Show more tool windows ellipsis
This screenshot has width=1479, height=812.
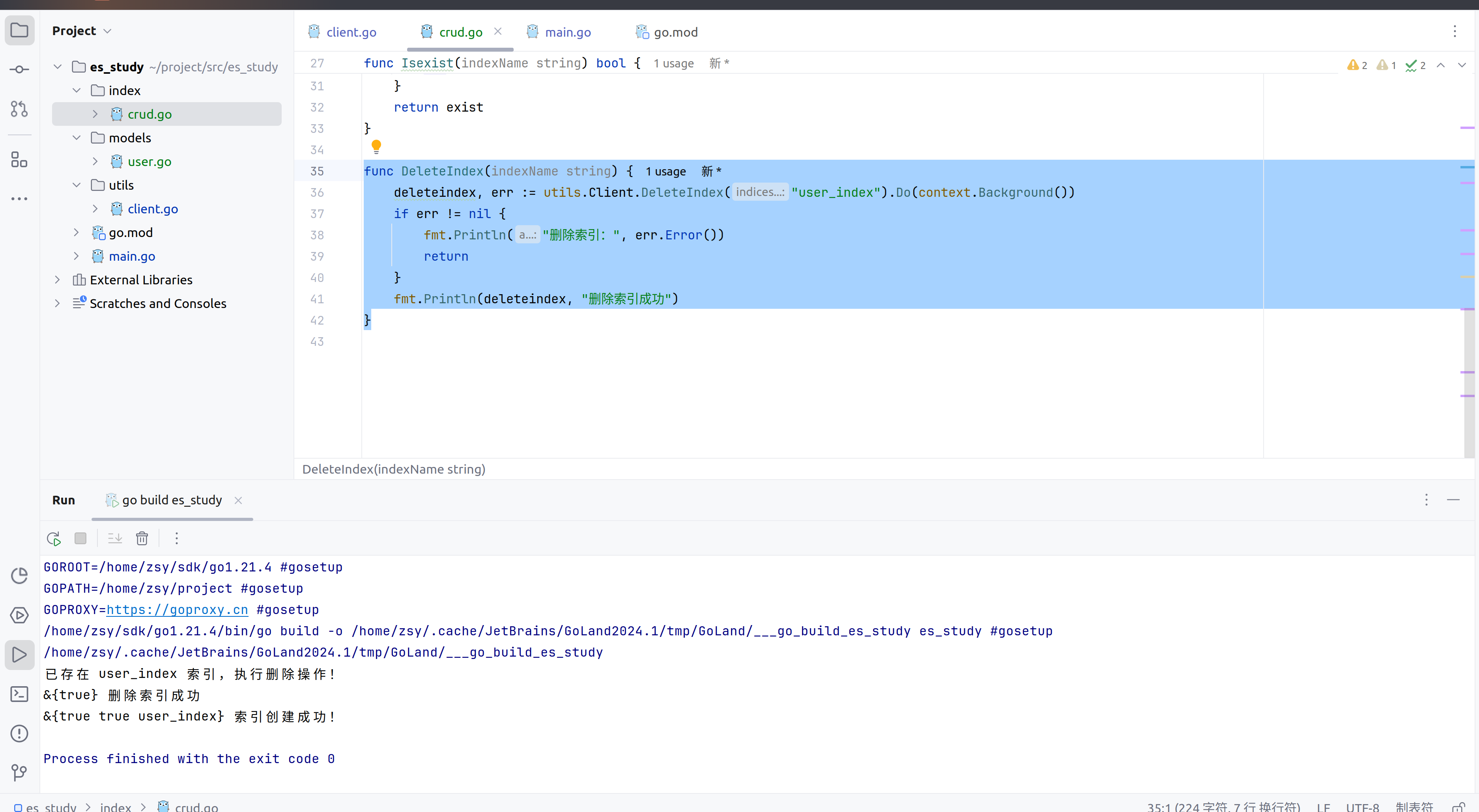pos(19,198)
